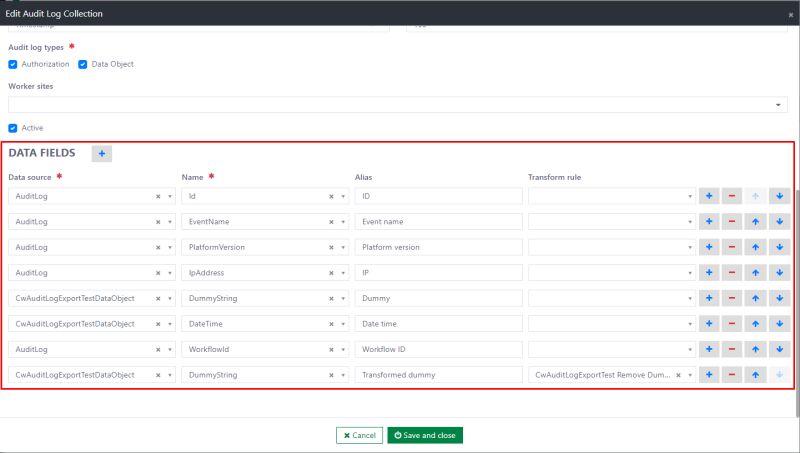The height and width of the screenshot is (453, 800).
Task: Add row after the EventName field
Action: tap(709, 221)
